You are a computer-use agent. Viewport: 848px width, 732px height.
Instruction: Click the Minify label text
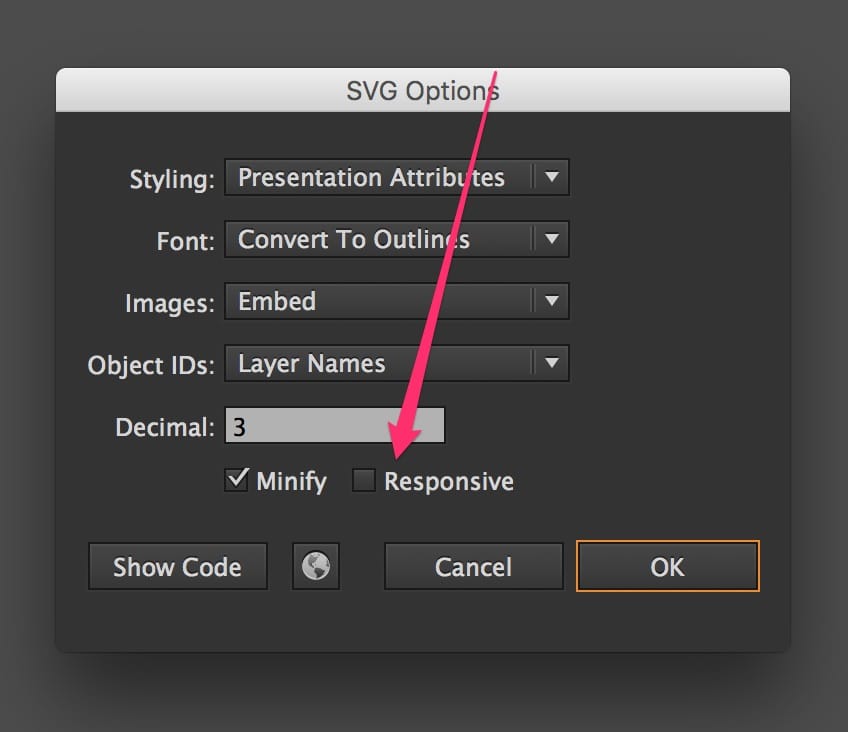[x=291, y=482]
